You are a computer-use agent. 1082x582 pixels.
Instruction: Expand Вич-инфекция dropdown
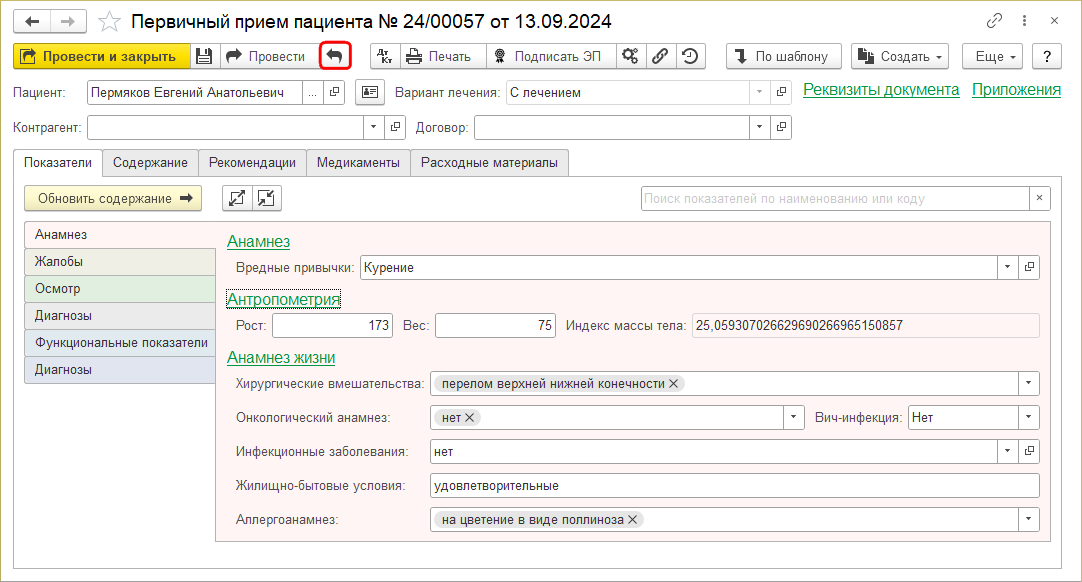pos(1029,417)
